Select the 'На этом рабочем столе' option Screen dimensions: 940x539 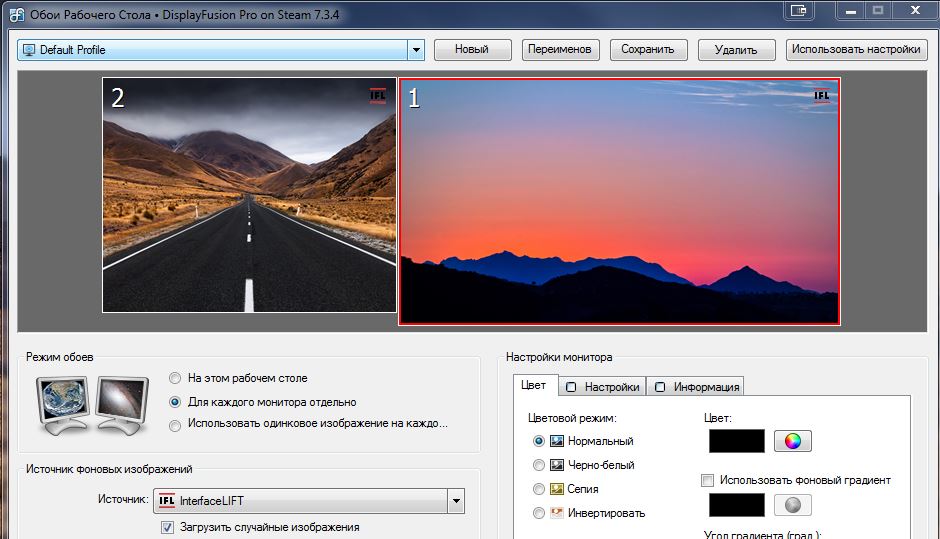[x=175, y=378]
